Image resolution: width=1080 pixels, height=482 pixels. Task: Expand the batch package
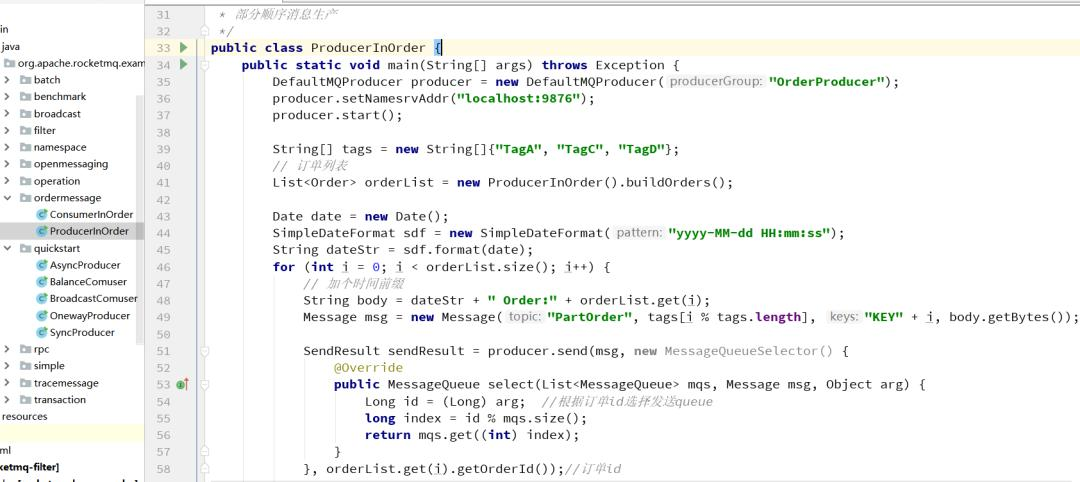pos(8,80)
